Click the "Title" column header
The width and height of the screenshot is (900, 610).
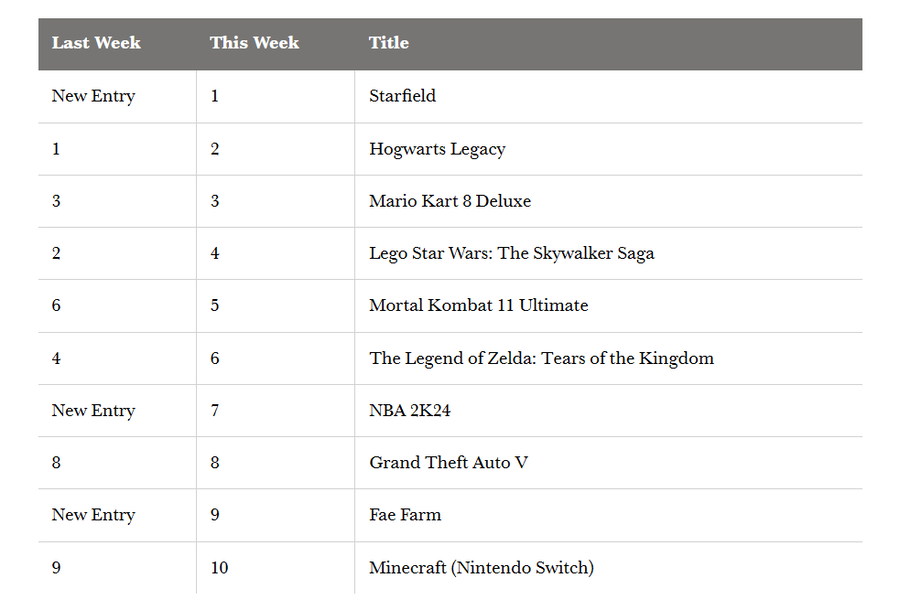pyautogui.click(x=389, y=43)
